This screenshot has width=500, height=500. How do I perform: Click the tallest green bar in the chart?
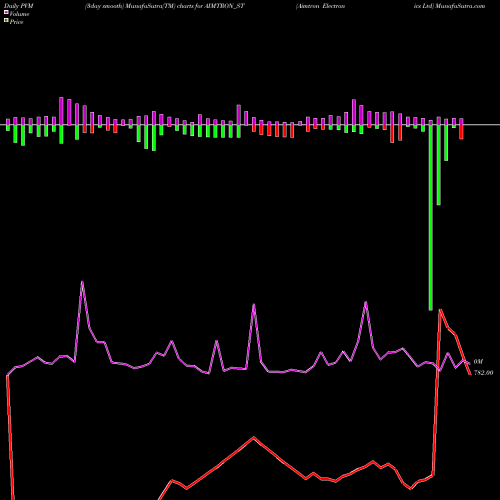431,217
